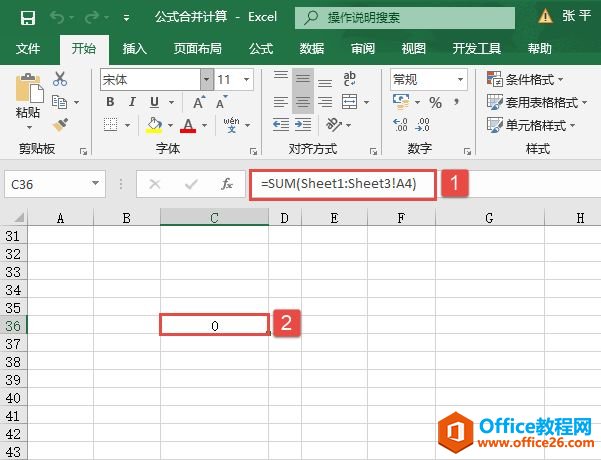
Task: Toggle Italic formatting
Action: tap(132, 102)
